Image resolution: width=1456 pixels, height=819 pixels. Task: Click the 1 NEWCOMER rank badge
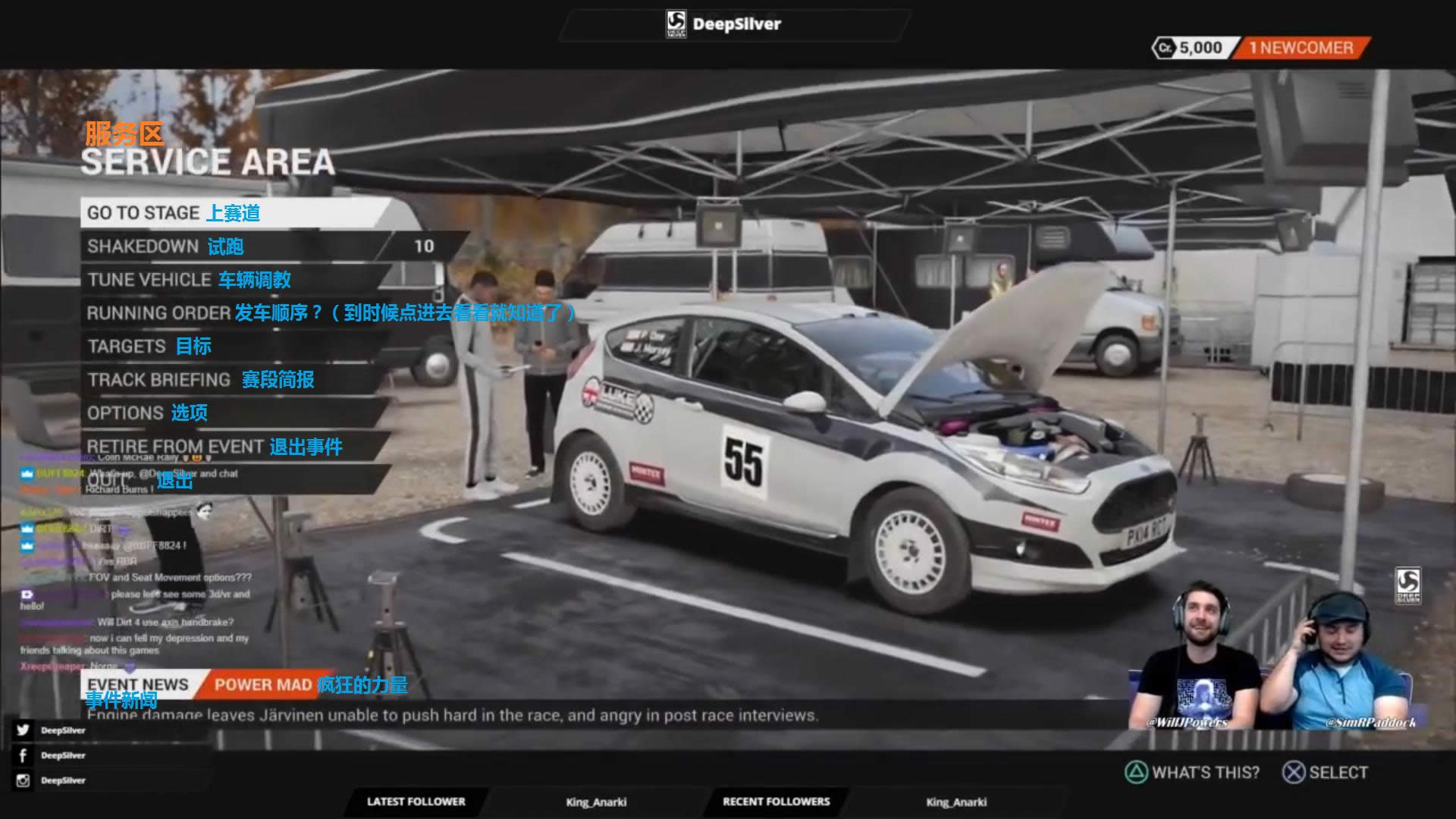pyautogui.click(x=1300, y=48)
